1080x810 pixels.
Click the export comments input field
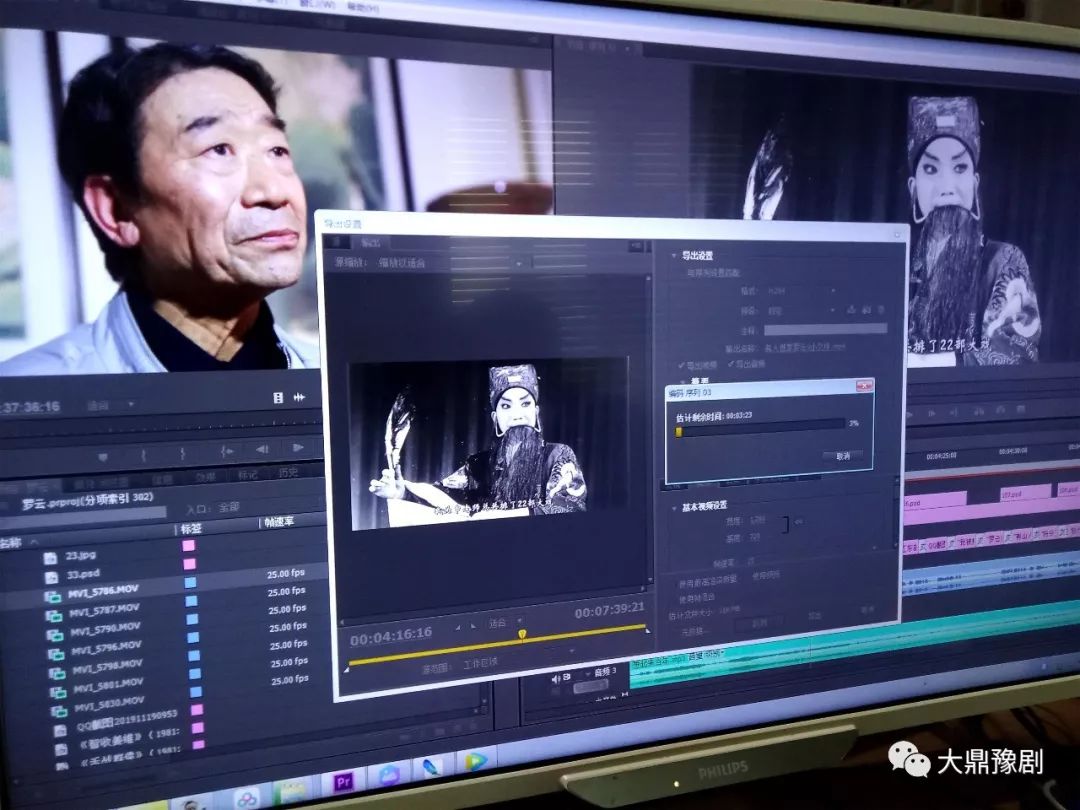click(x=824, y=330)
